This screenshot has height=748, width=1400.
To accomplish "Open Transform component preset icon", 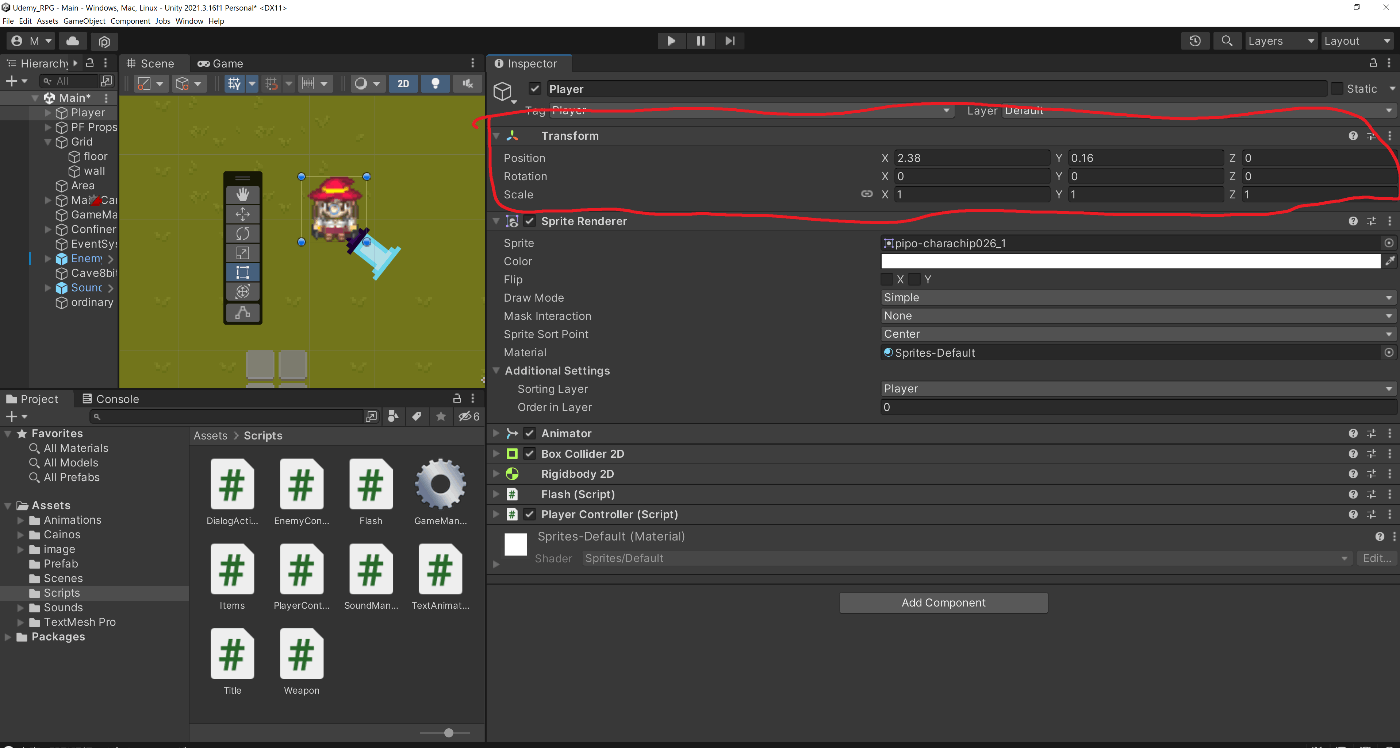I will click(x=1372, y=136).
